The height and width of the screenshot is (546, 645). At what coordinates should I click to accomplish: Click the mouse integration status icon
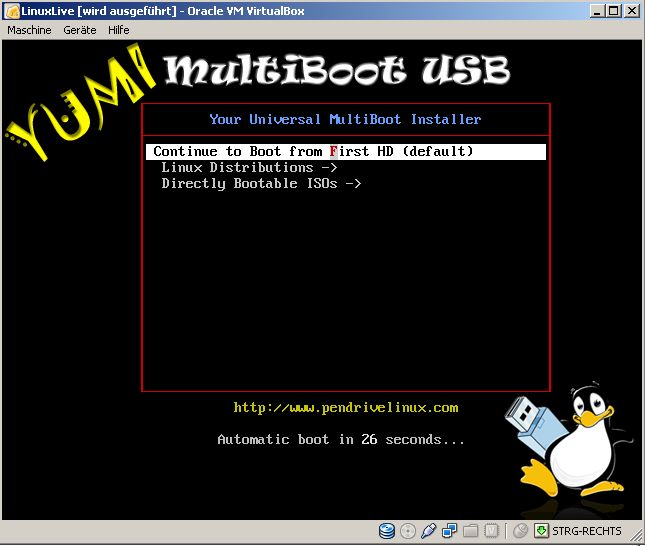[x=520, y=531]
